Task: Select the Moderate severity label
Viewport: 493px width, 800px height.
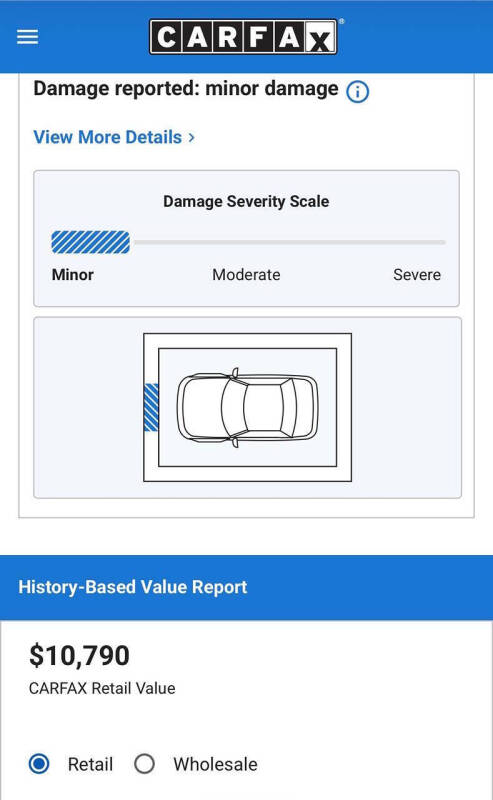Action: pyautogui.click(x=246, y=275)
